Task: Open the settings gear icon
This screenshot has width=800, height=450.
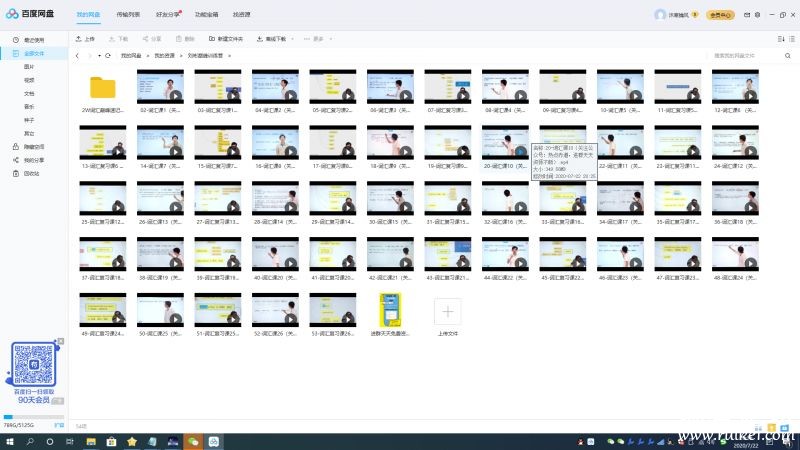Action: coord(758,15)
